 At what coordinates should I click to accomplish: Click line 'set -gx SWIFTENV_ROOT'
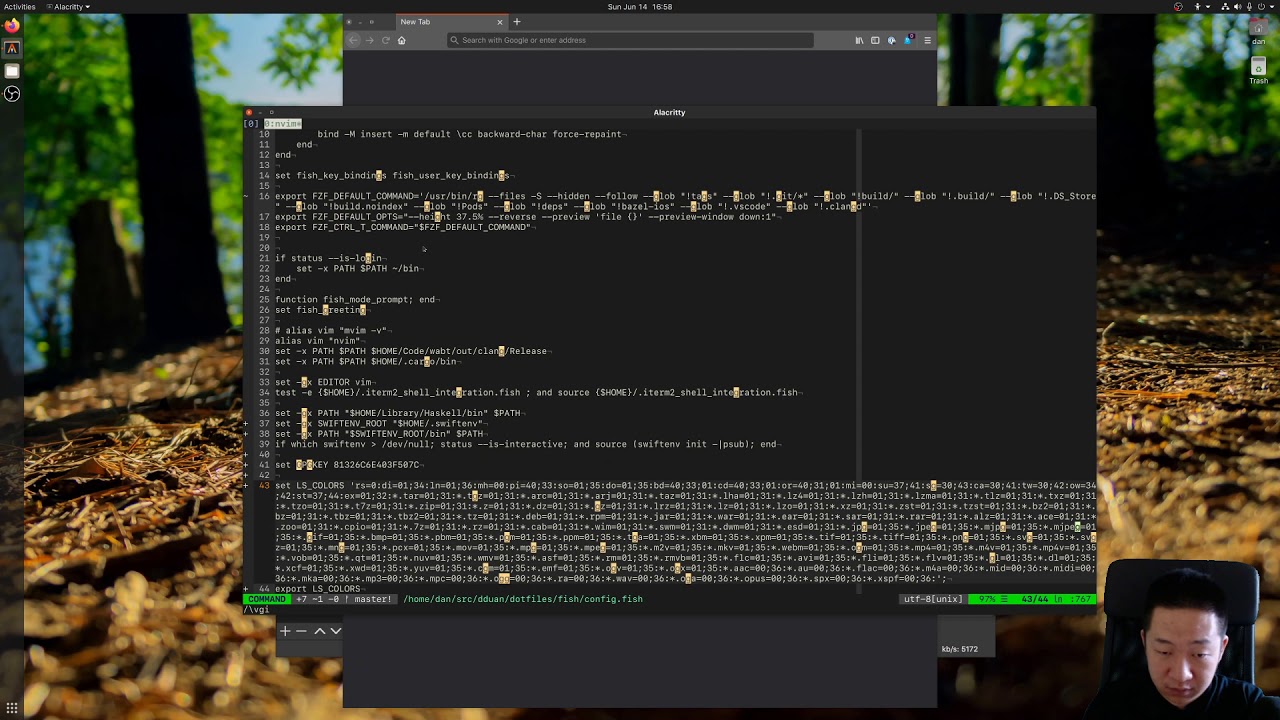coord(380,423)
